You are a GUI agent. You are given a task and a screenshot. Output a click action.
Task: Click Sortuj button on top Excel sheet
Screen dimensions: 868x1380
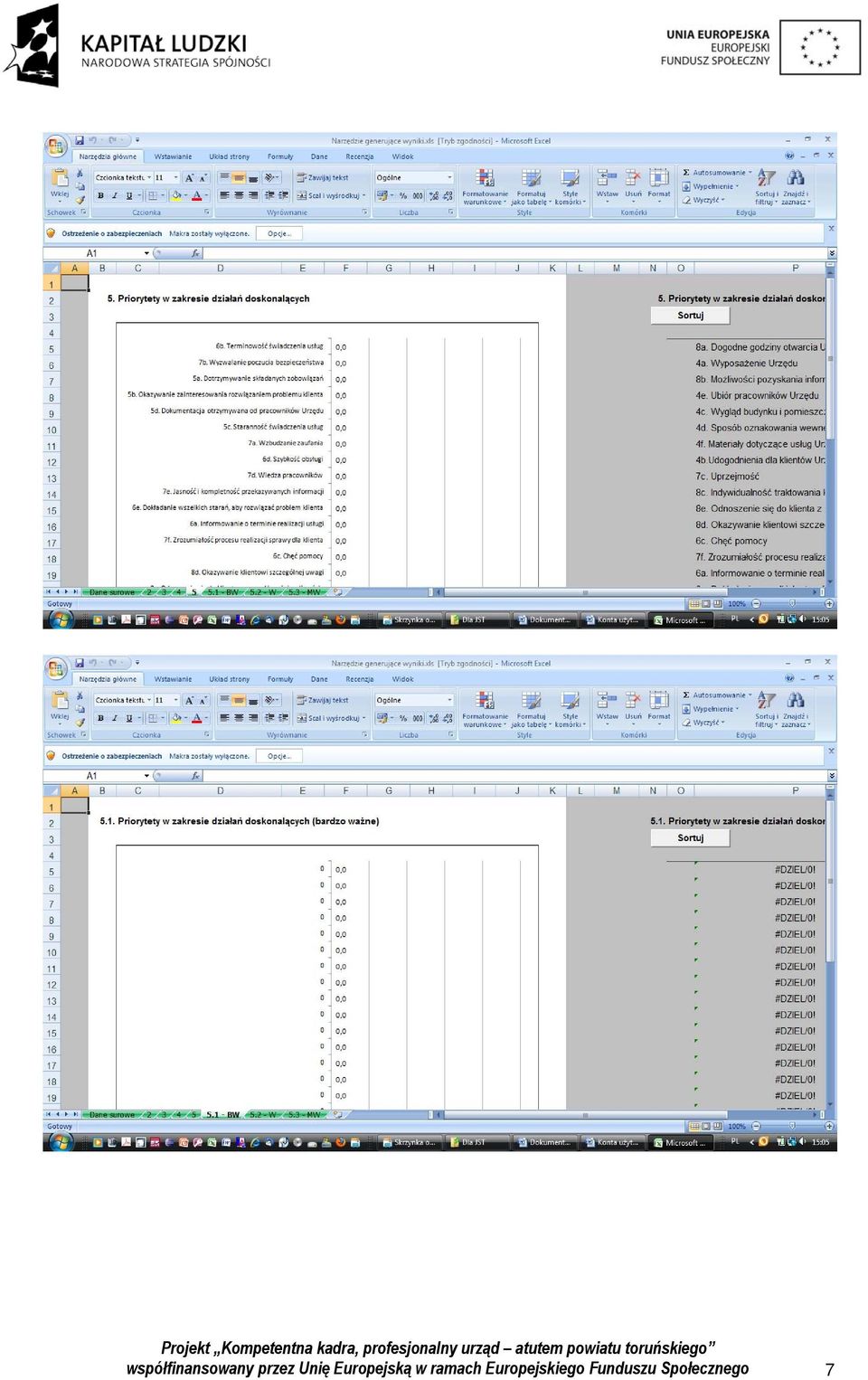pyautogui.click(x=690, y=316)
